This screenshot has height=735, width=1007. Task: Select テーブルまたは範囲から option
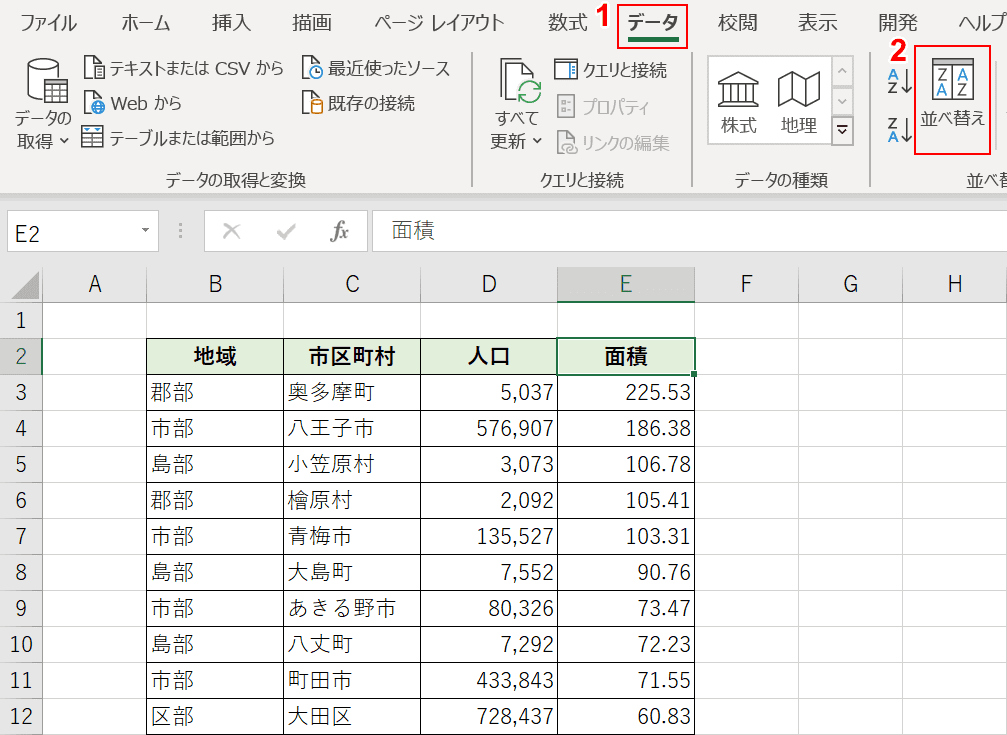179,137
